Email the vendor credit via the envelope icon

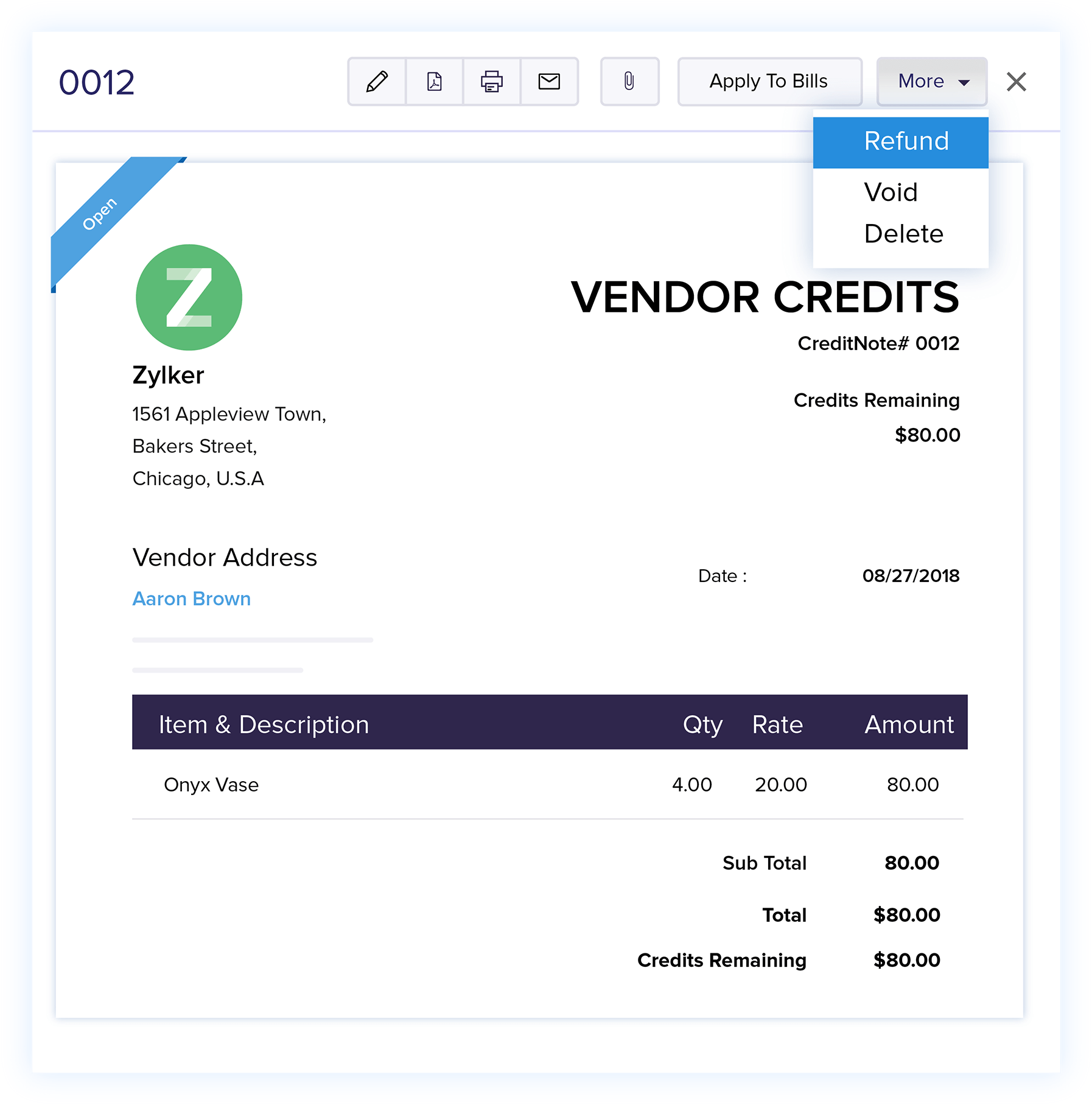tap(549, 82)
